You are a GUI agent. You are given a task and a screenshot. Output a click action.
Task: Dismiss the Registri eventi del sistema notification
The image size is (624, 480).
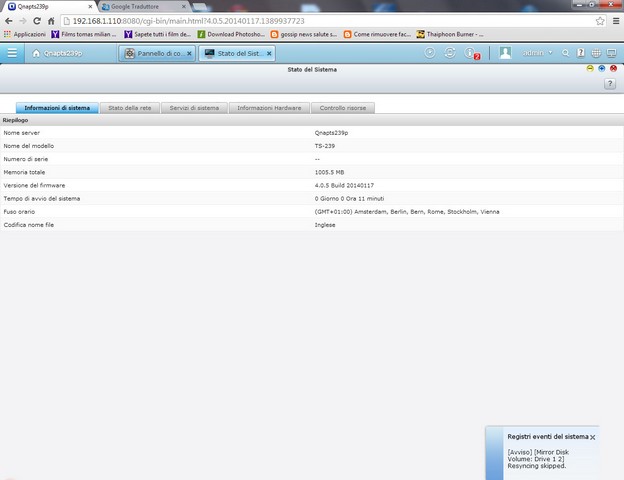[x=593, y=437]
